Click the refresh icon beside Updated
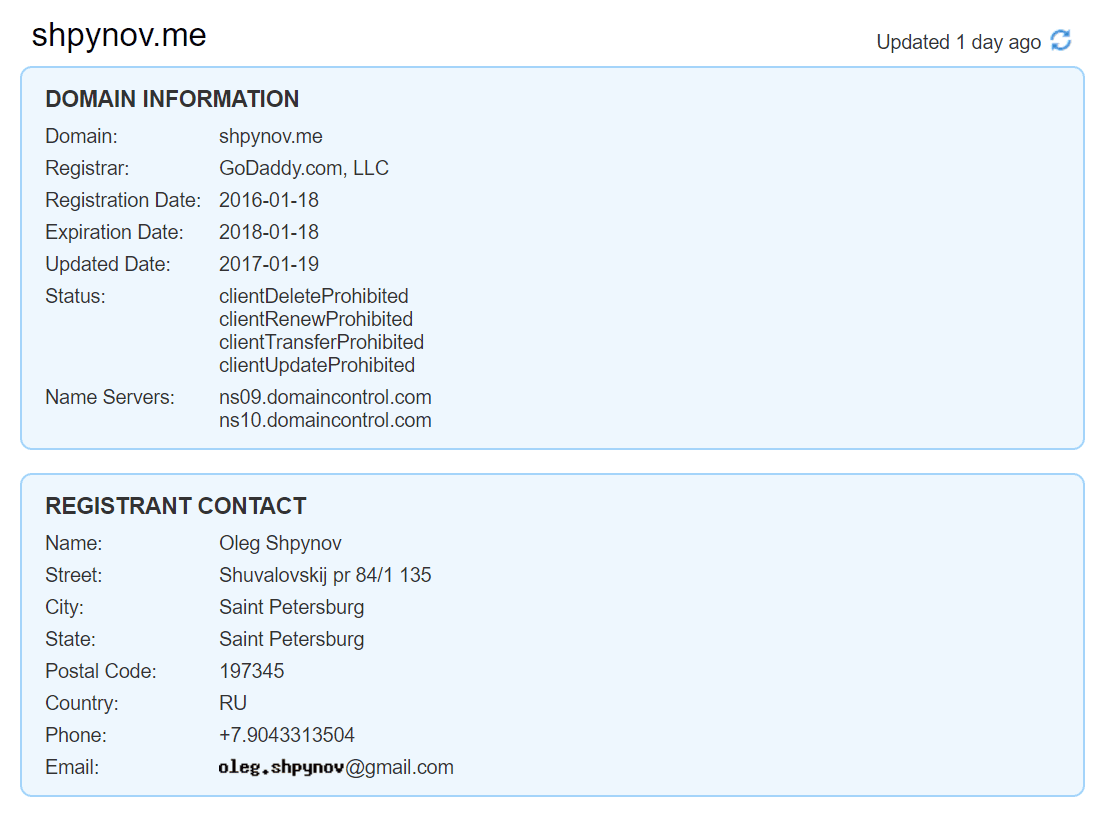 tap(1061, 41)
